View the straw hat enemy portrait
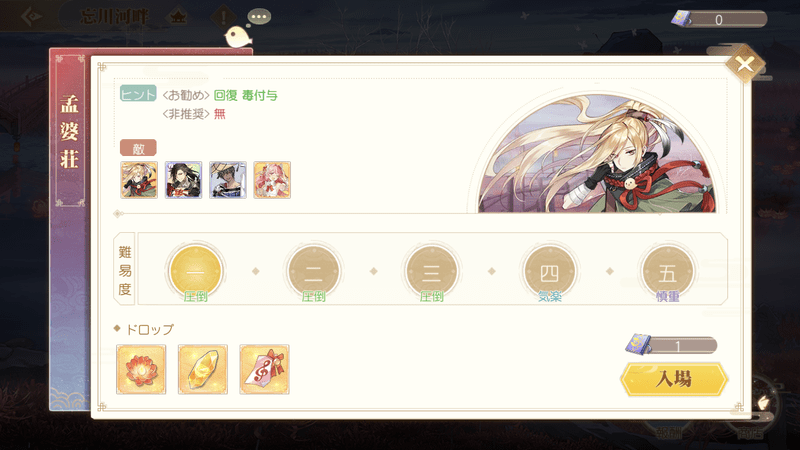Screen dimensions: 800x450 (228, 180)
